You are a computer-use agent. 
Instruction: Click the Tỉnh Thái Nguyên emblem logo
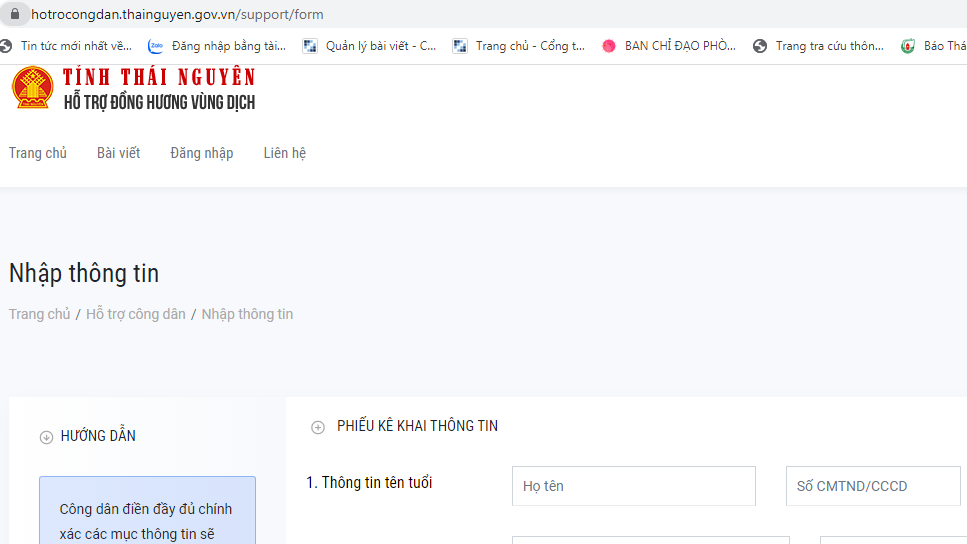coord(31,88)
